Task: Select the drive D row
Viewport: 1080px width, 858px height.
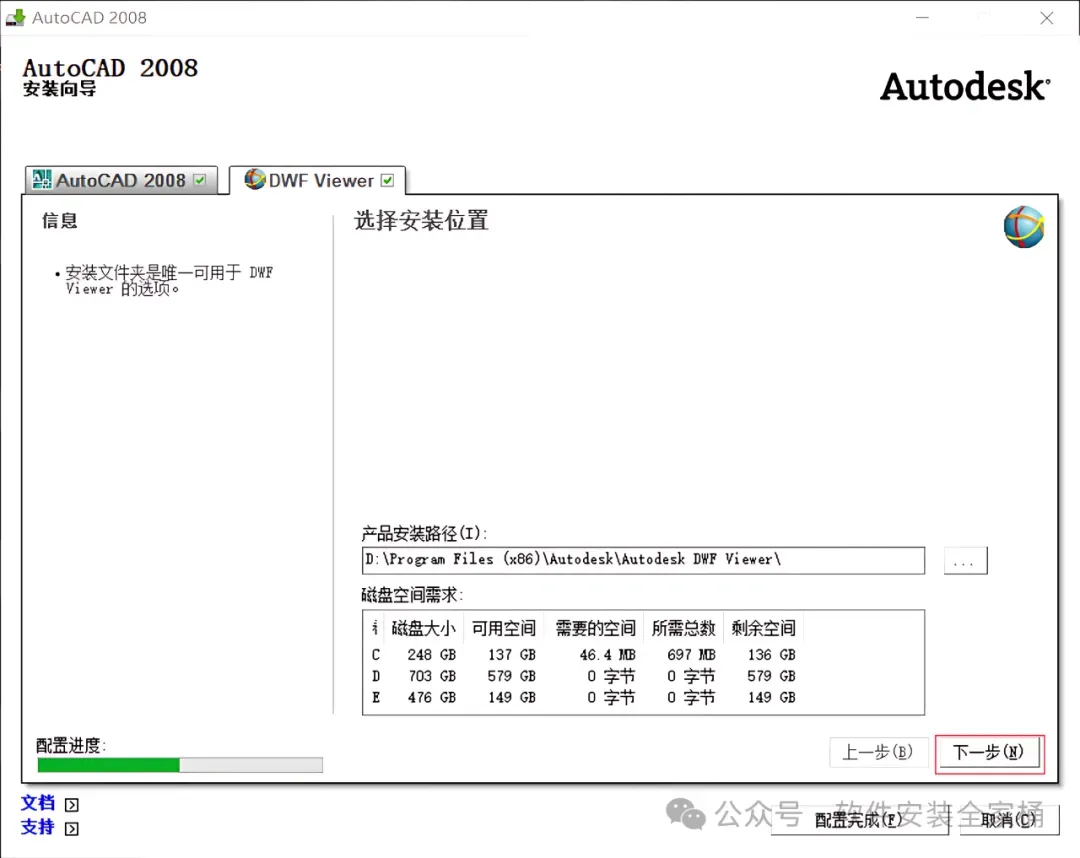Action: (x=584, y=676)
